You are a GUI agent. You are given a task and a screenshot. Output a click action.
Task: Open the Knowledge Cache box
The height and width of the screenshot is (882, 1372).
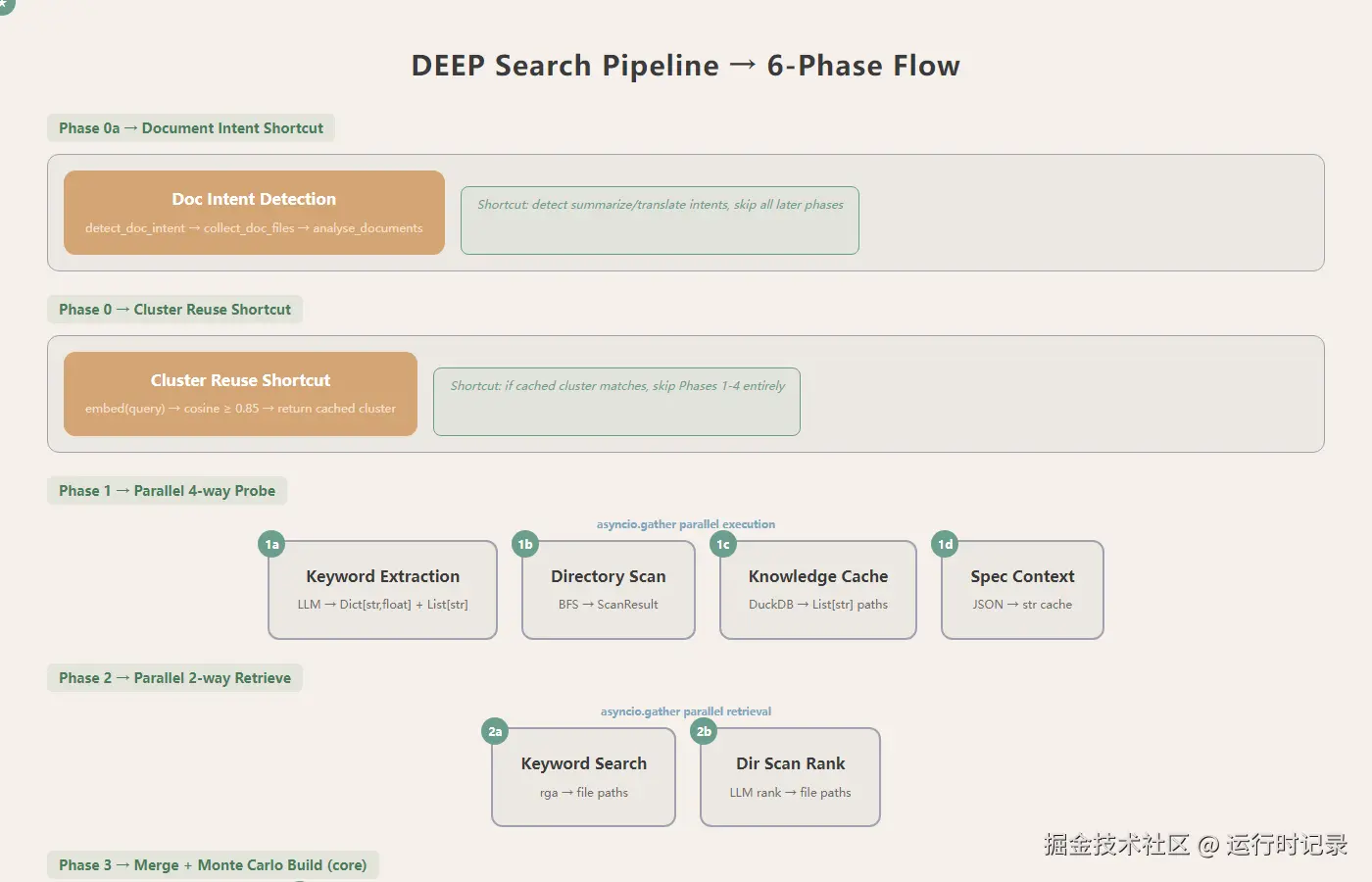click(818, 590)
